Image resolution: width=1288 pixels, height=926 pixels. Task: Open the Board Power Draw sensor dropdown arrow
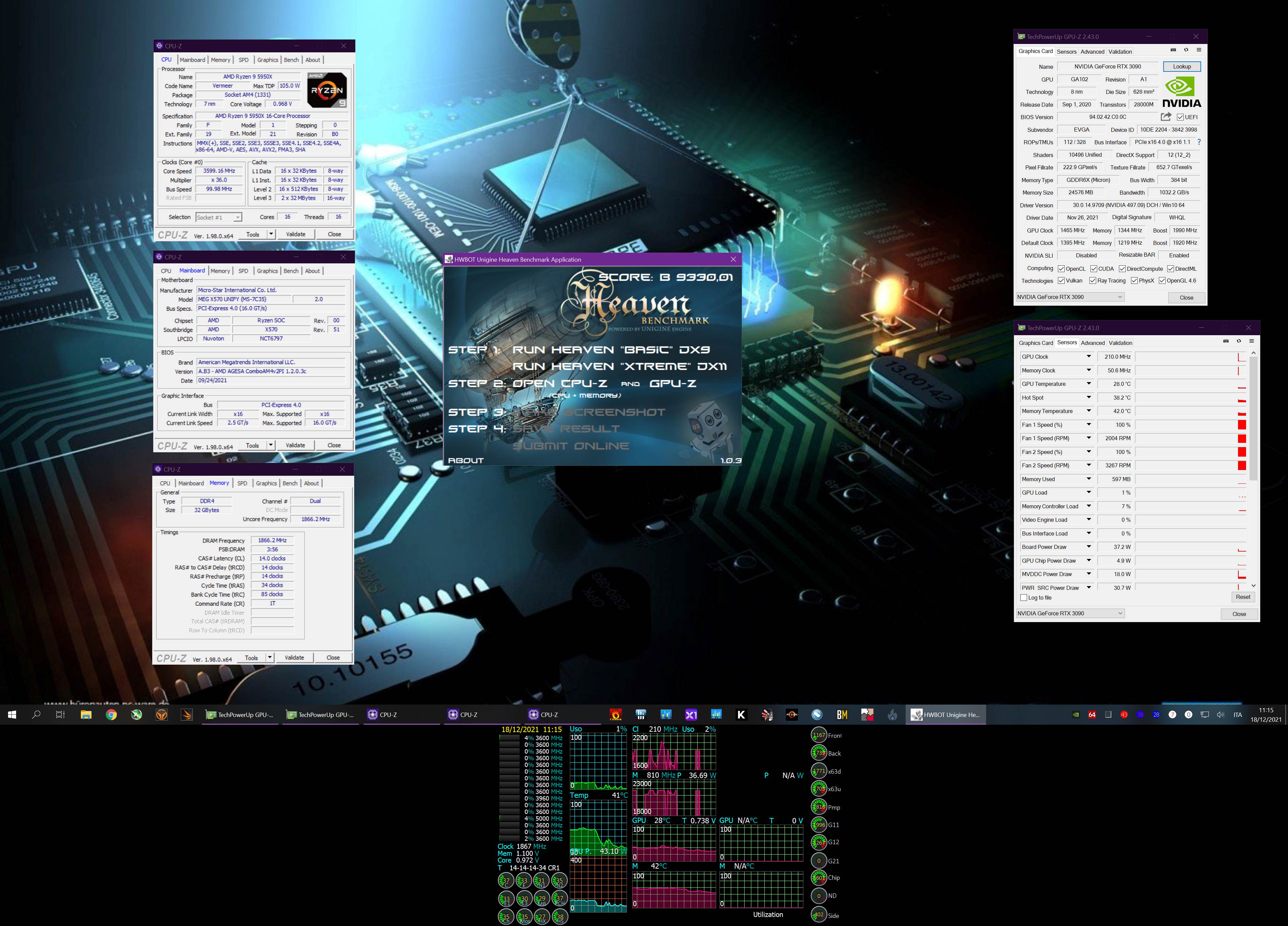[x=1089, y=547]
